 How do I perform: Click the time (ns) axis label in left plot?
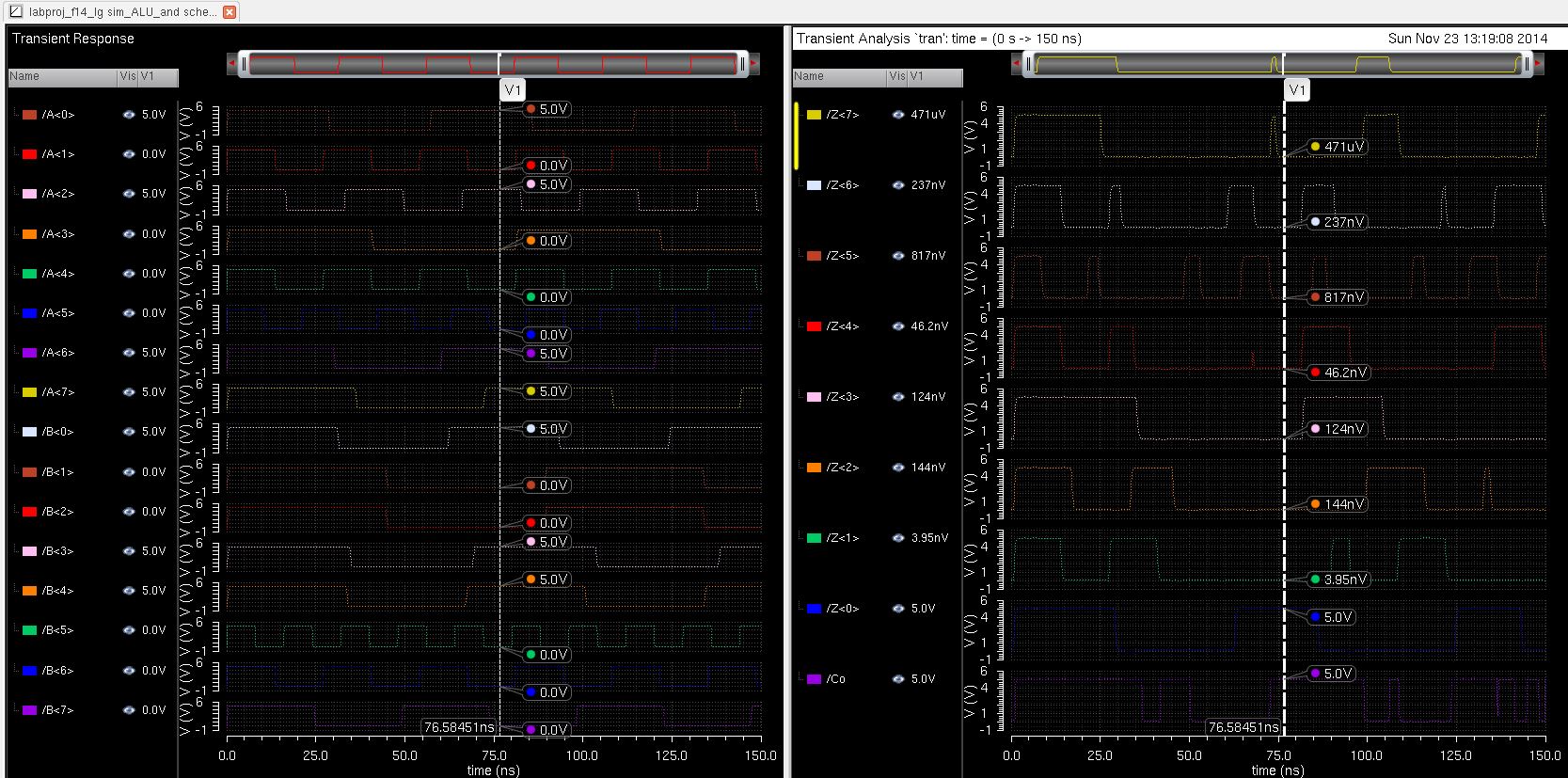493,770
